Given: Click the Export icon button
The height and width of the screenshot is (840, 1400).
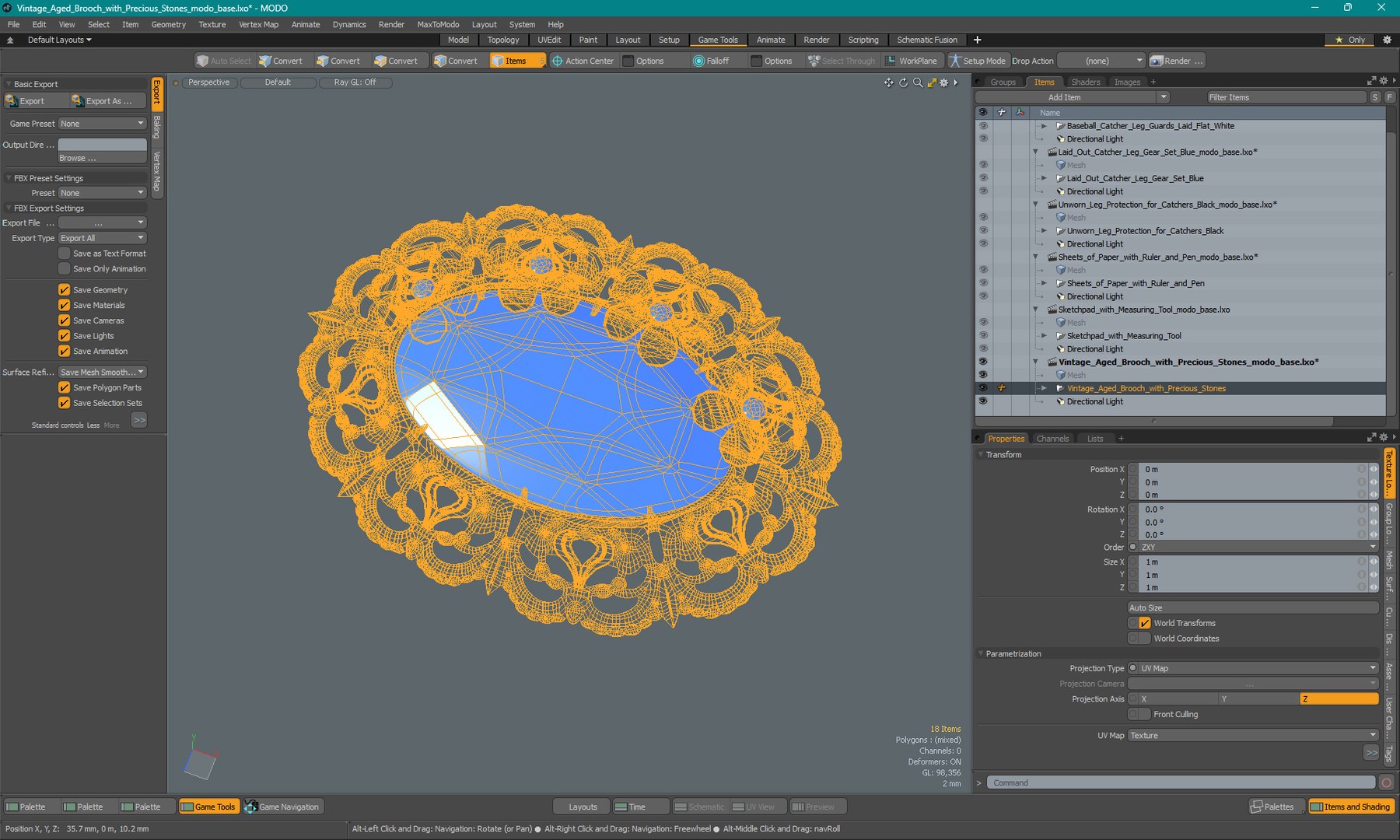Looking at the screenshot, I should 34,101.
